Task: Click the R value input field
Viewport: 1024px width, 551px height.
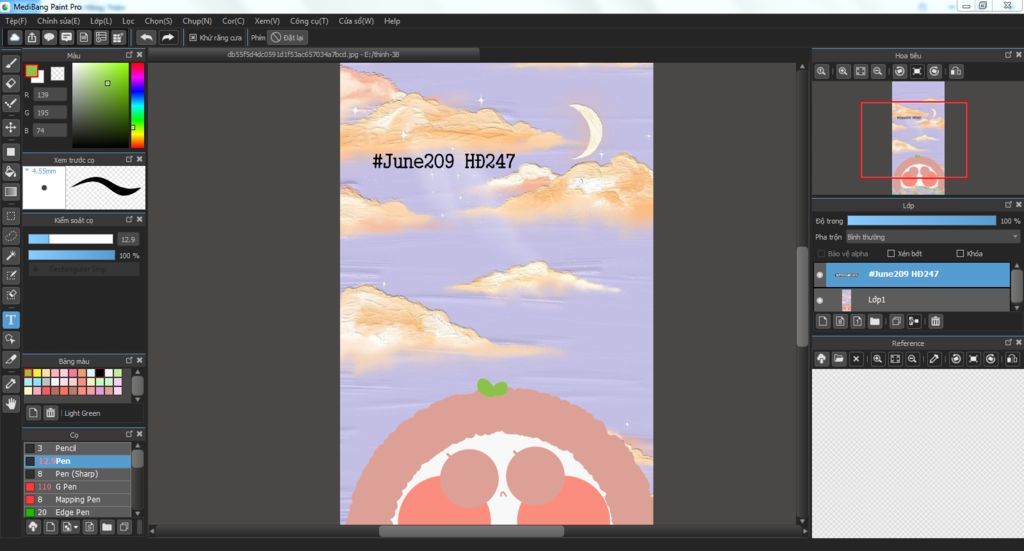Action: point(50,95)
